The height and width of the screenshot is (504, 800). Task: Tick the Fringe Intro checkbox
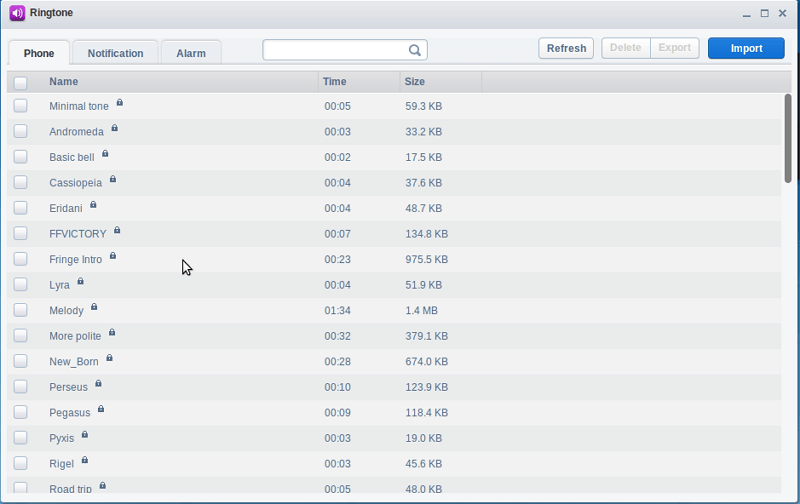(x=21, y=259)
